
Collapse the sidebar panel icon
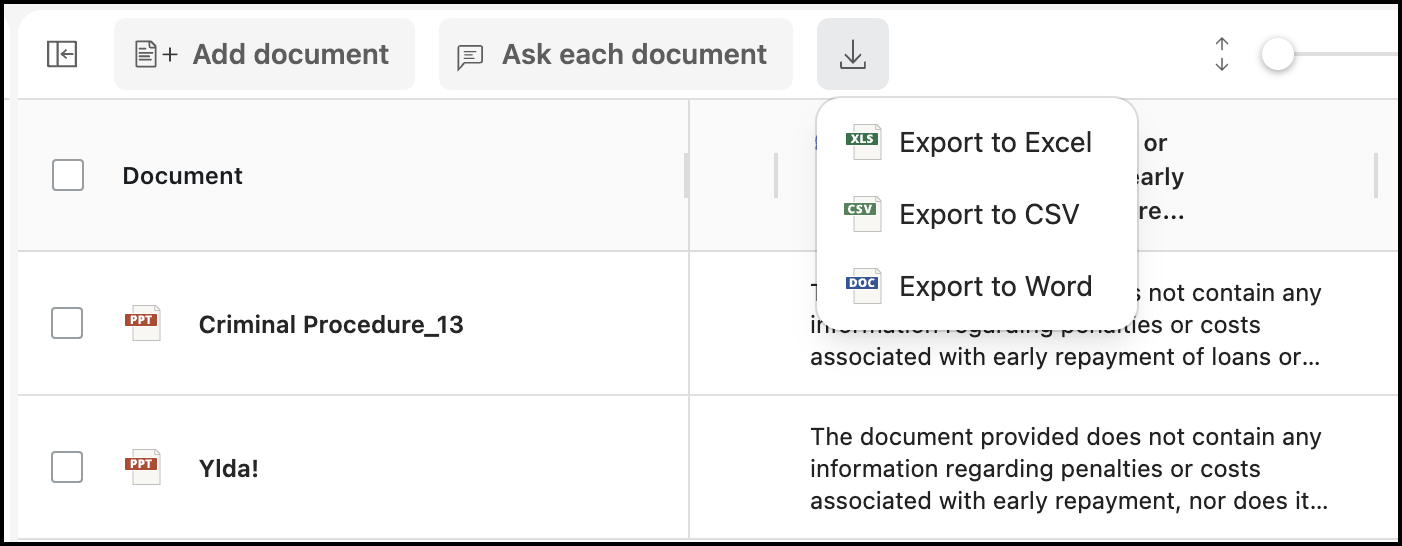(x=62, y=54)
